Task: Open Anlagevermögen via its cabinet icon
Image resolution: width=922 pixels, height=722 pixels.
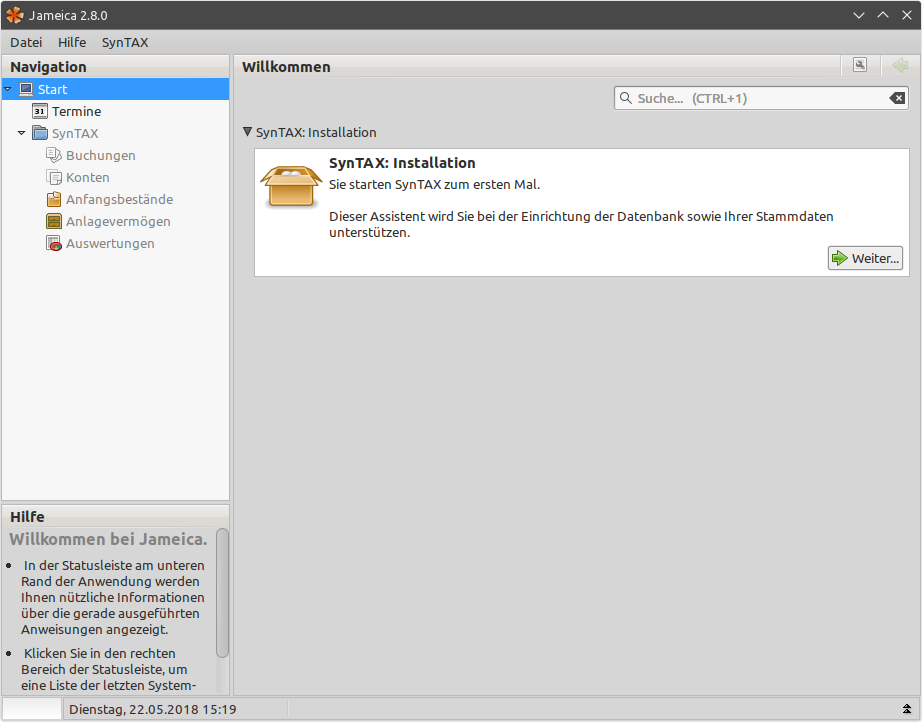Action: click(54, 221)
